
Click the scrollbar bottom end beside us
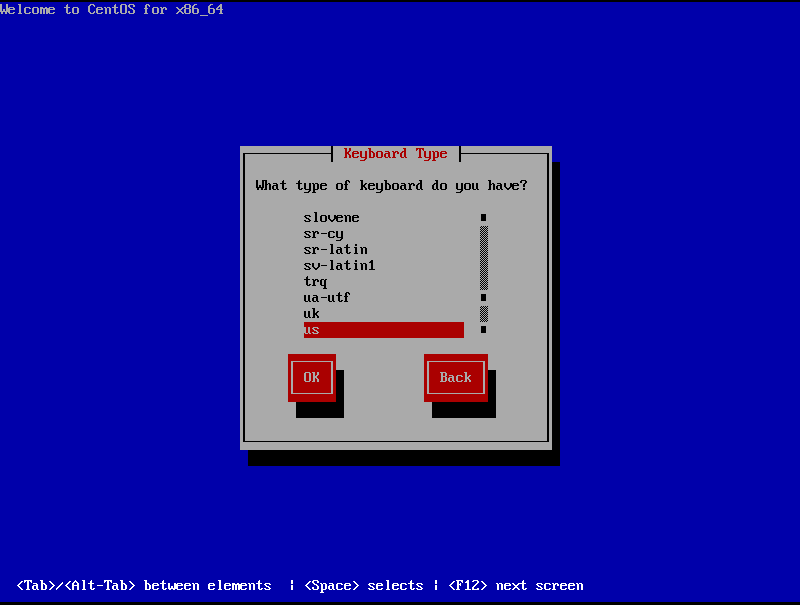tap(483, 330)
